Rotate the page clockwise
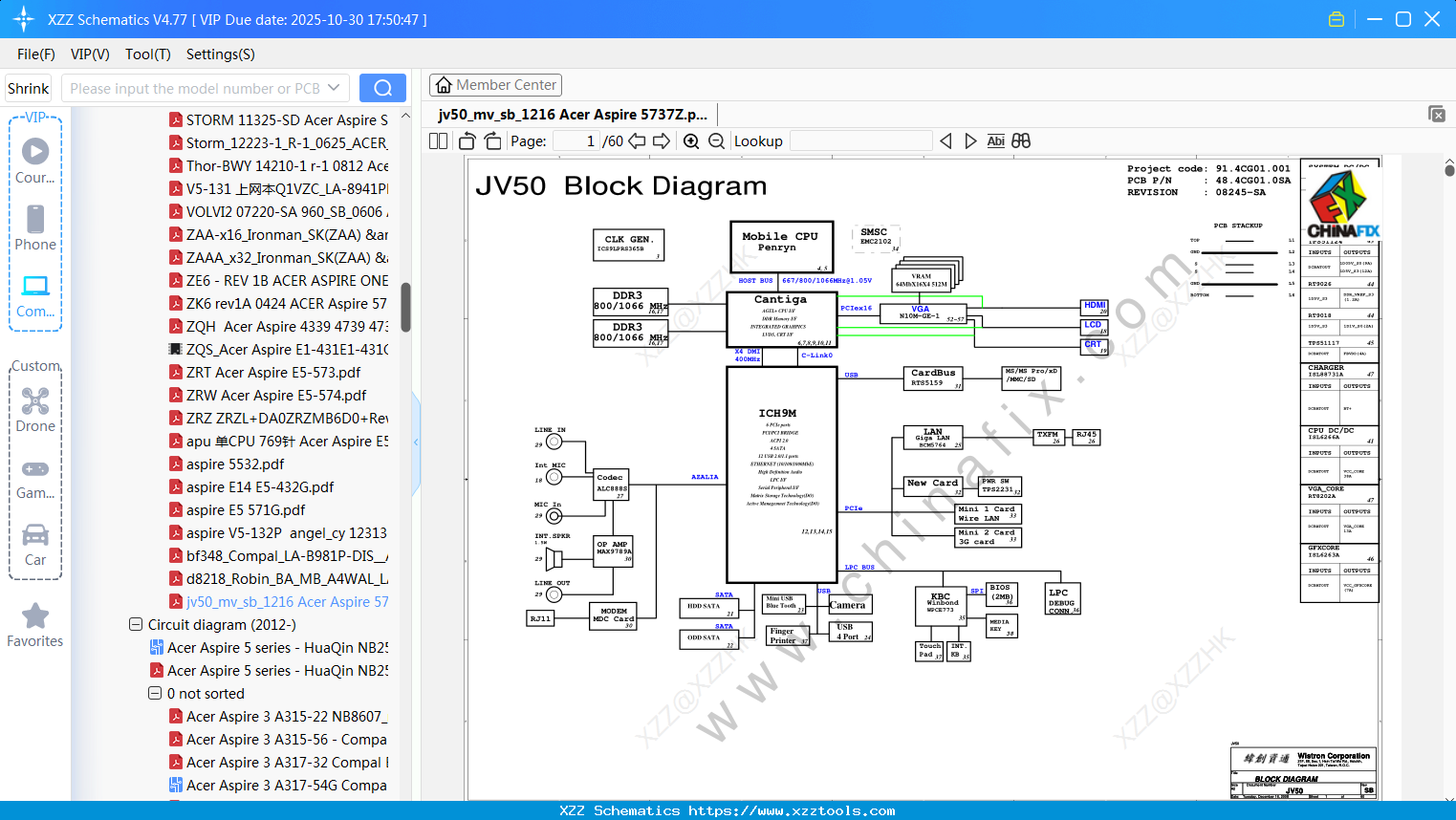 coord(492,141)
